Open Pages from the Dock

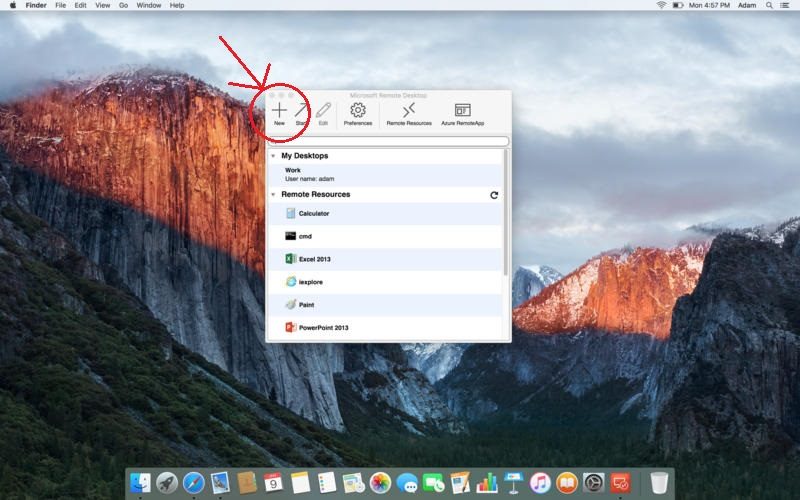(x=460, y=482)
